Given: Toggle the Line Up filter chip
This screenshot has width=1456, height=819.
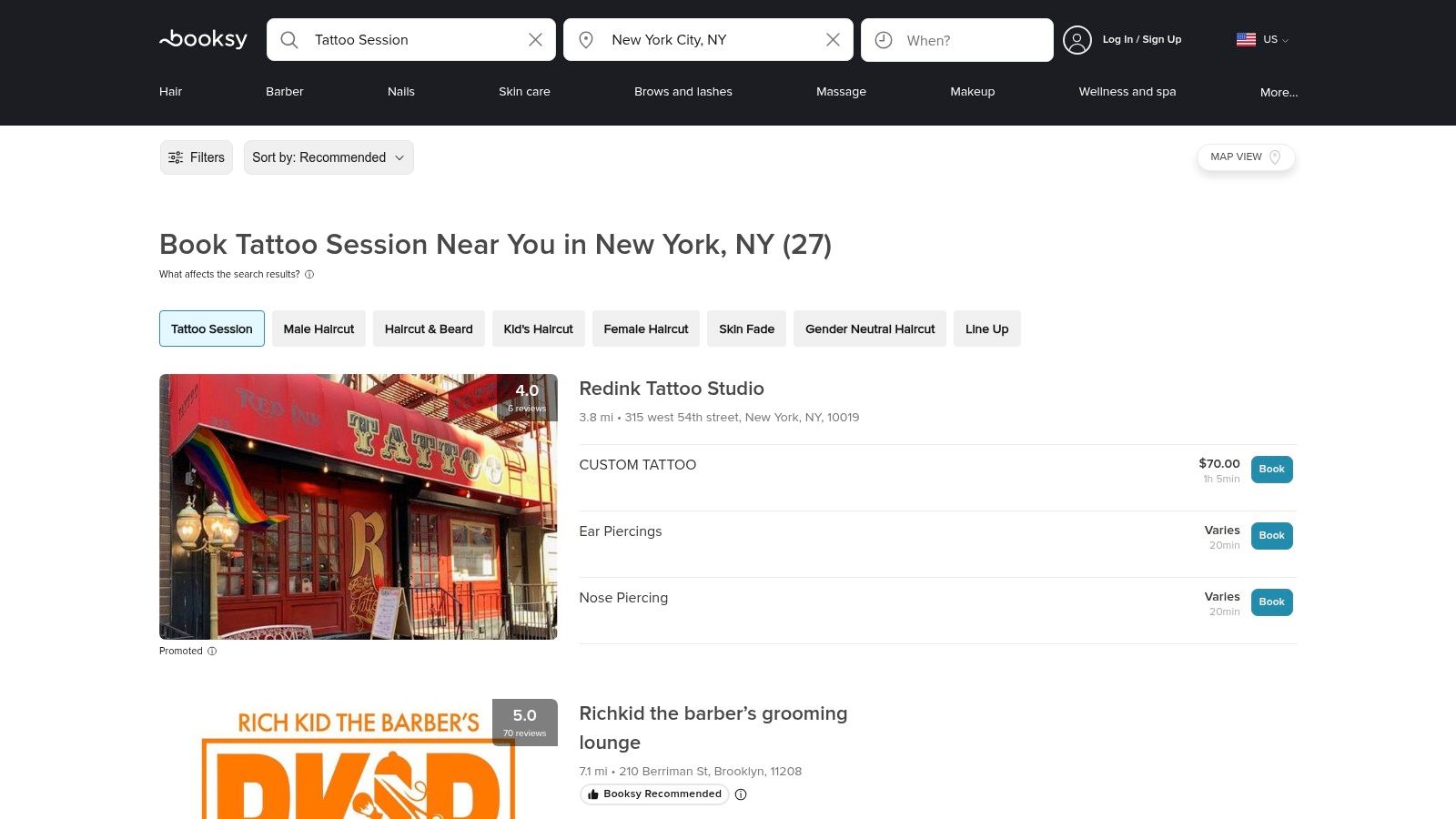Looking at the screenshot, I should click(986, 329).
